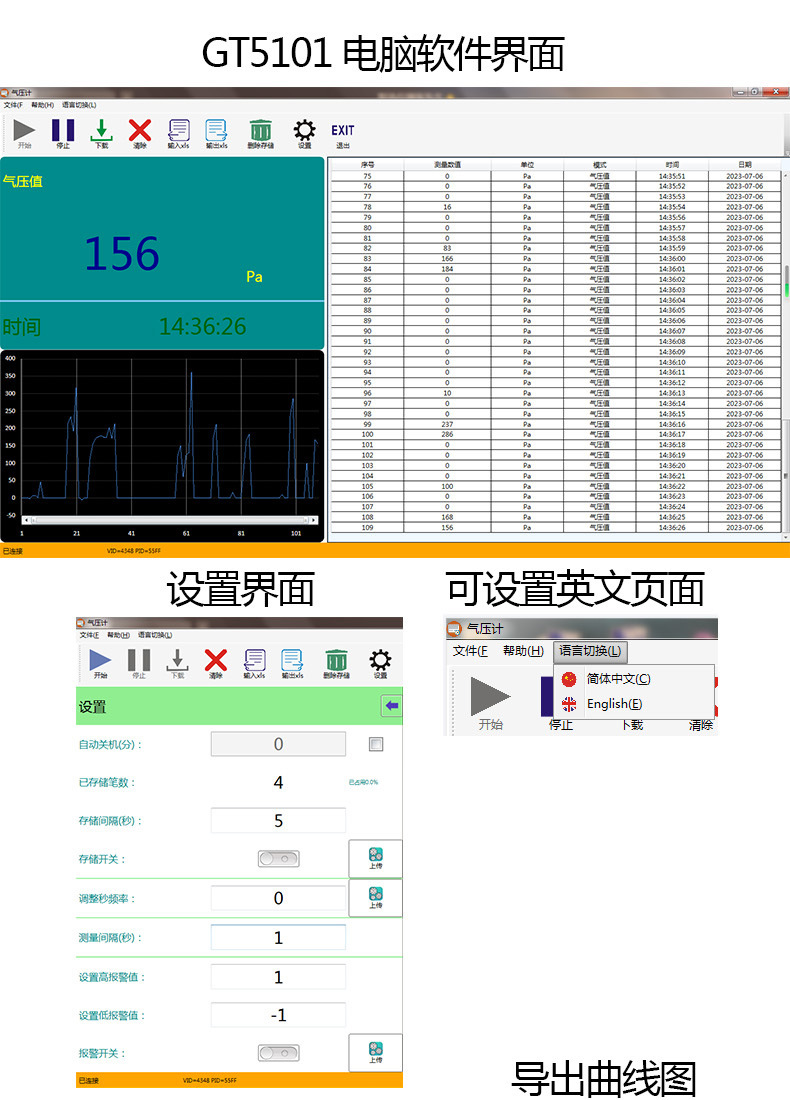
Task: Click the chart horizontal scrollbar track
Action: (x=170, y=521)
